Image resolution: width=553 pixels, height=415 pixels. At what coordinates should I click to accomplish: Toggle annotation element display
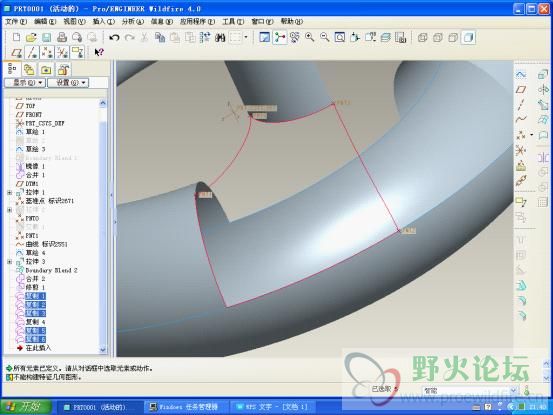(x=77, y=53)
